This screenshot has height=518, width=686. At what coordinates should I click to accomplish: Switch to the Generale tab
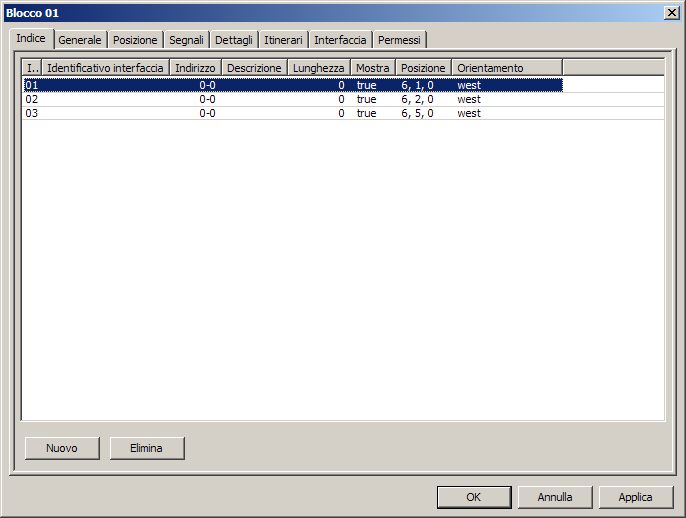(80, 40)
